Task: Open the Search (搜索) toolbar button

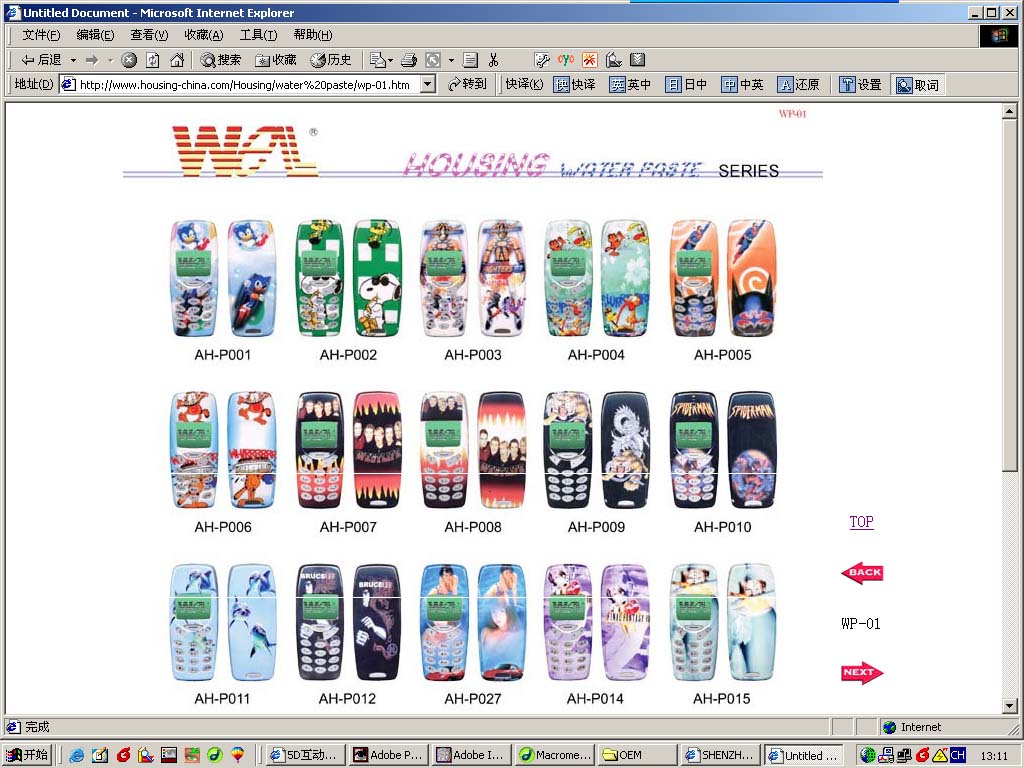Action: (x=221, y=60)
